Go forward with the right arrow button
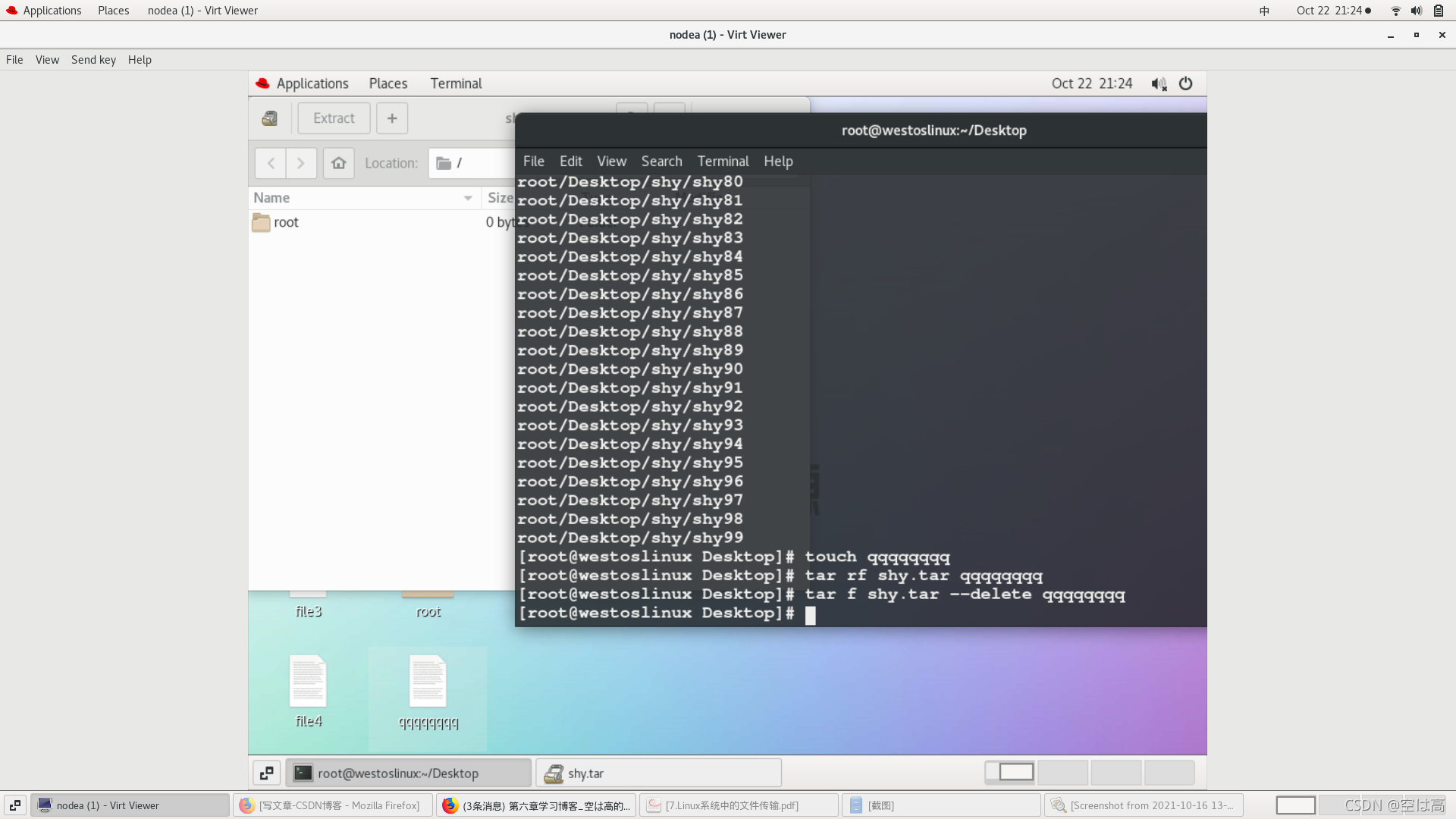The width and height of the screenshot is (1456, 819). click(301, 163)
